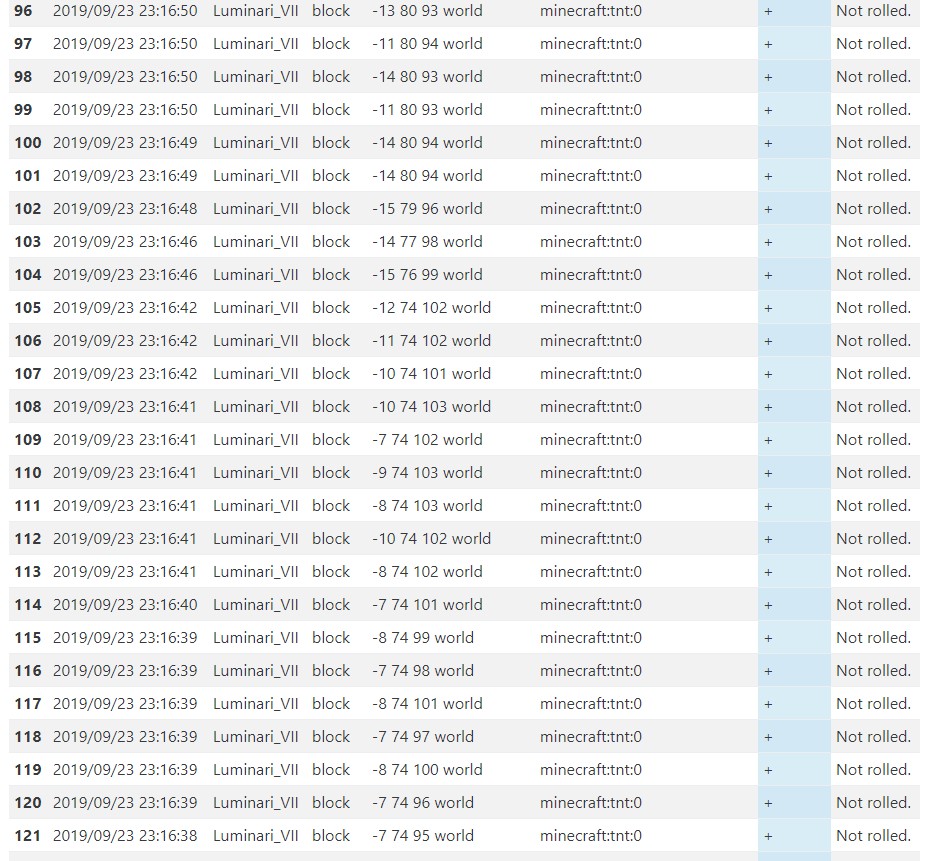
Task: Click Luminari_VII player name in row 107
Action: coord(255,374)
